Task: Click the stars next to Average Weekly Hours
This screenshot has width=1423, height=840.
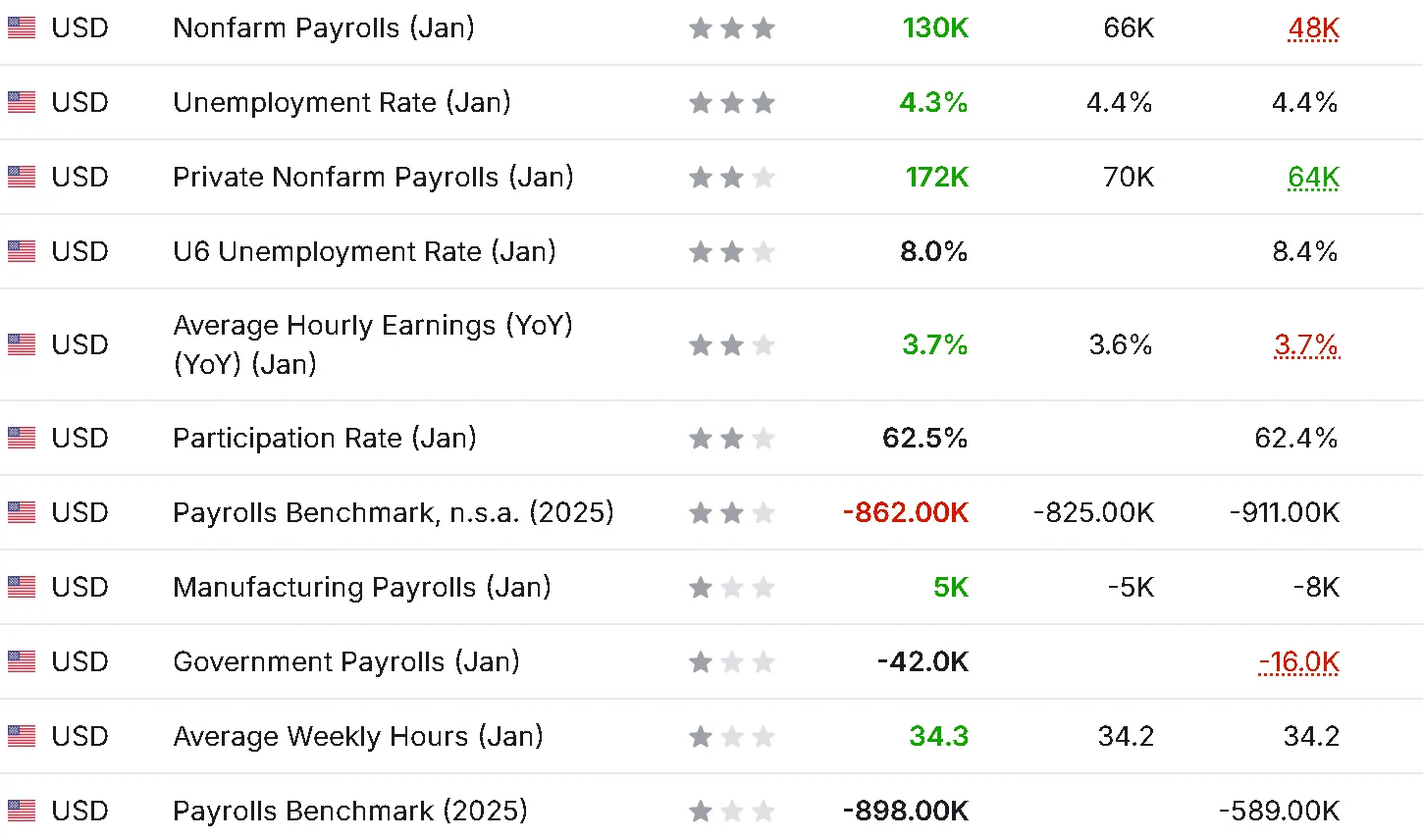Action: [x=732, y=736]
